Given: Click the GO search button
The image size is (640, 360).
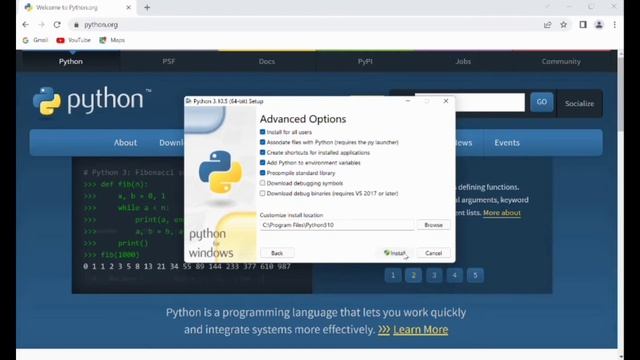Looking at the screenshot, I should (x=542, y=102).
